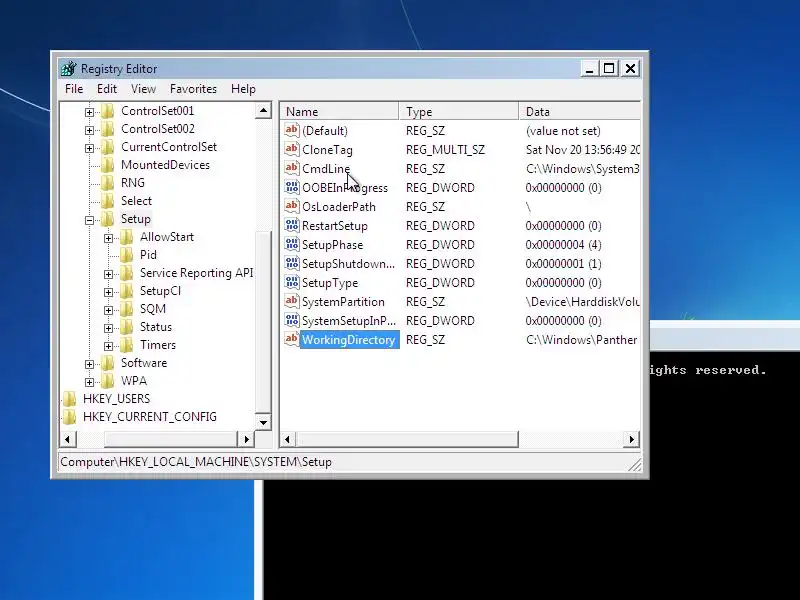
Task: Click the tree pane scroll up arrow
Action: [x=263, y=111]
